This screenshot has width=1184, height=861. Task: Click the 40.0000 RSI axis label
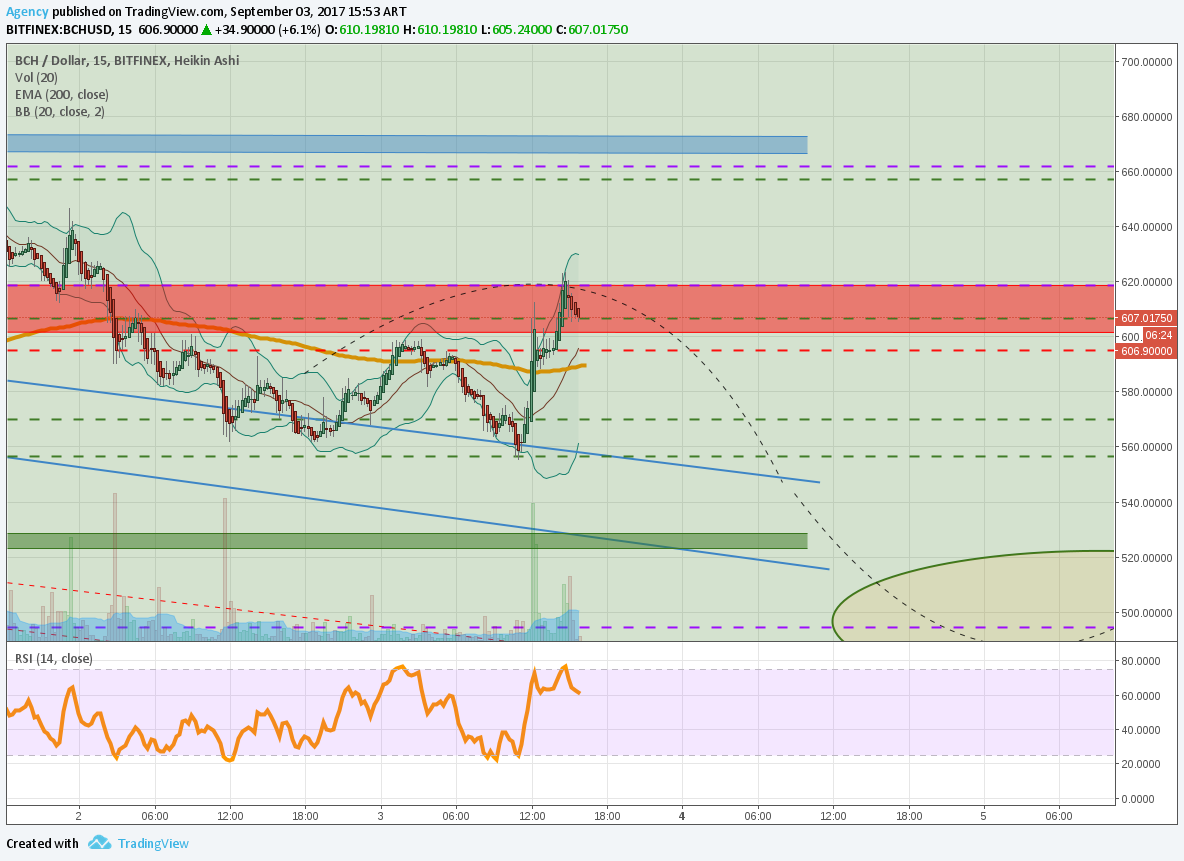click(1141, 730)
